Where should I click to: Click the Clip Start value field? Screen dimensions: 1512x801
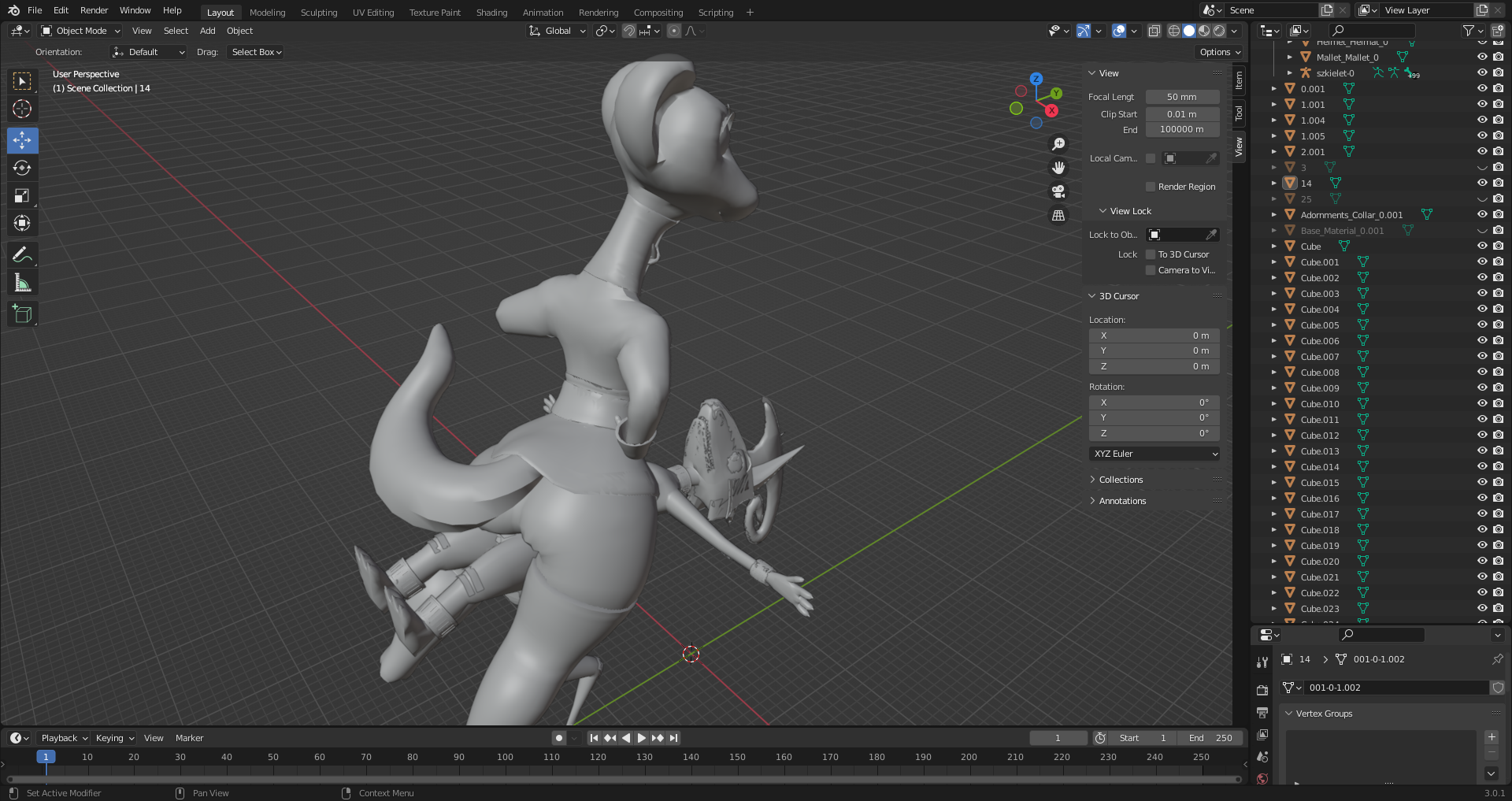click(x=1182, y=114)
